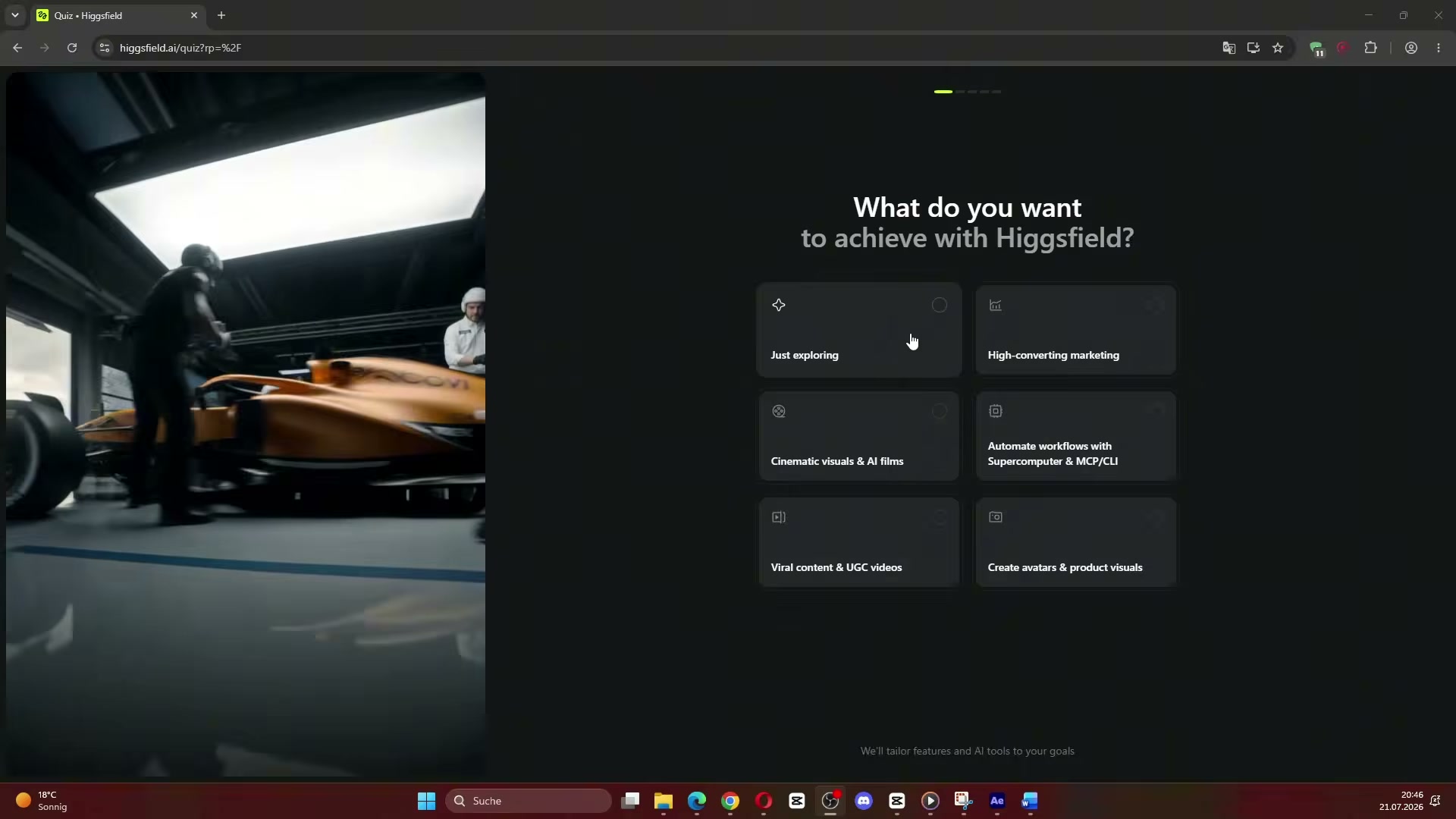Screen dimensions: 1456x819
Task: Click the heading "What do you want"
Action: (x=968, y=207)
